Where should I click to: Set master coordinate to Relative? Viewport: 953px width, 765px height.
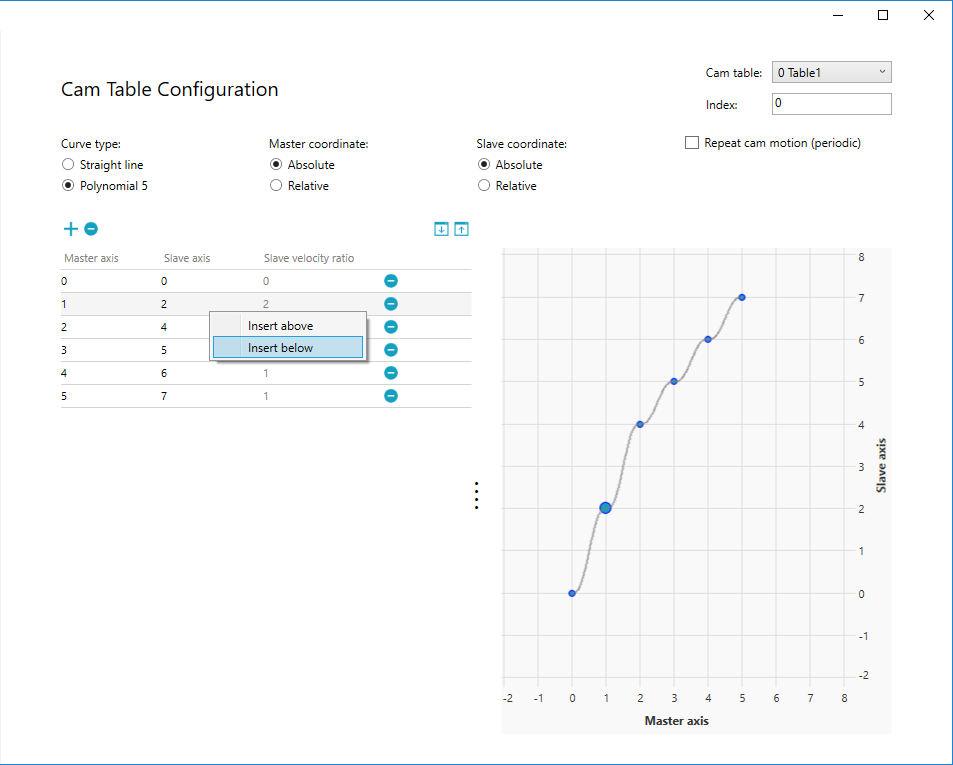point(276,186)
